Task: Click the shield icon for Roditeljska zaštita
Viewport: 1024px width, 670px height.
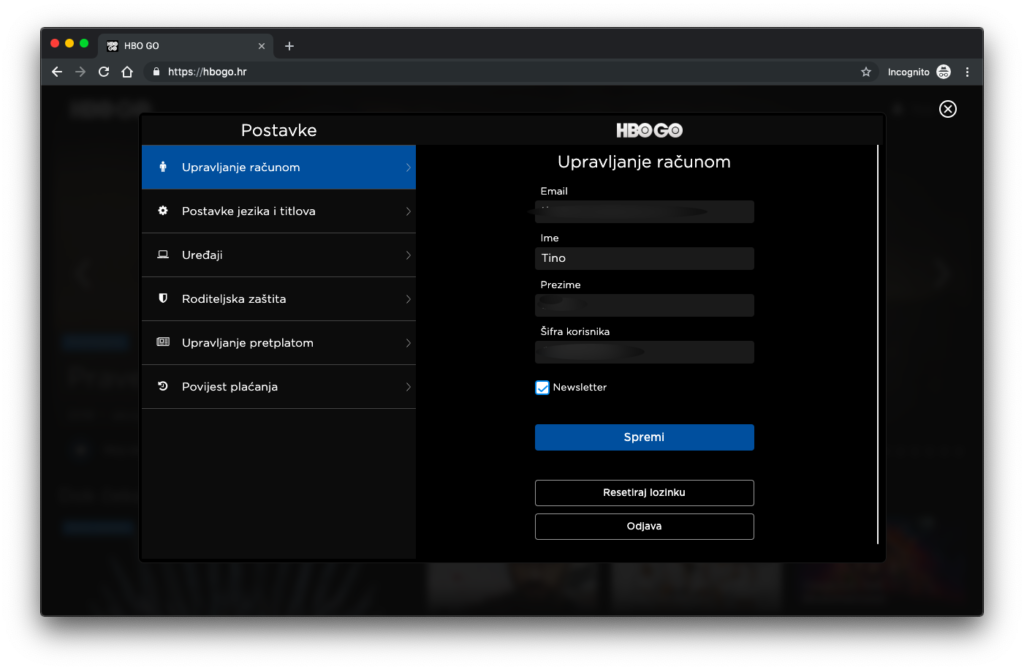Action: tap(163, 299)
